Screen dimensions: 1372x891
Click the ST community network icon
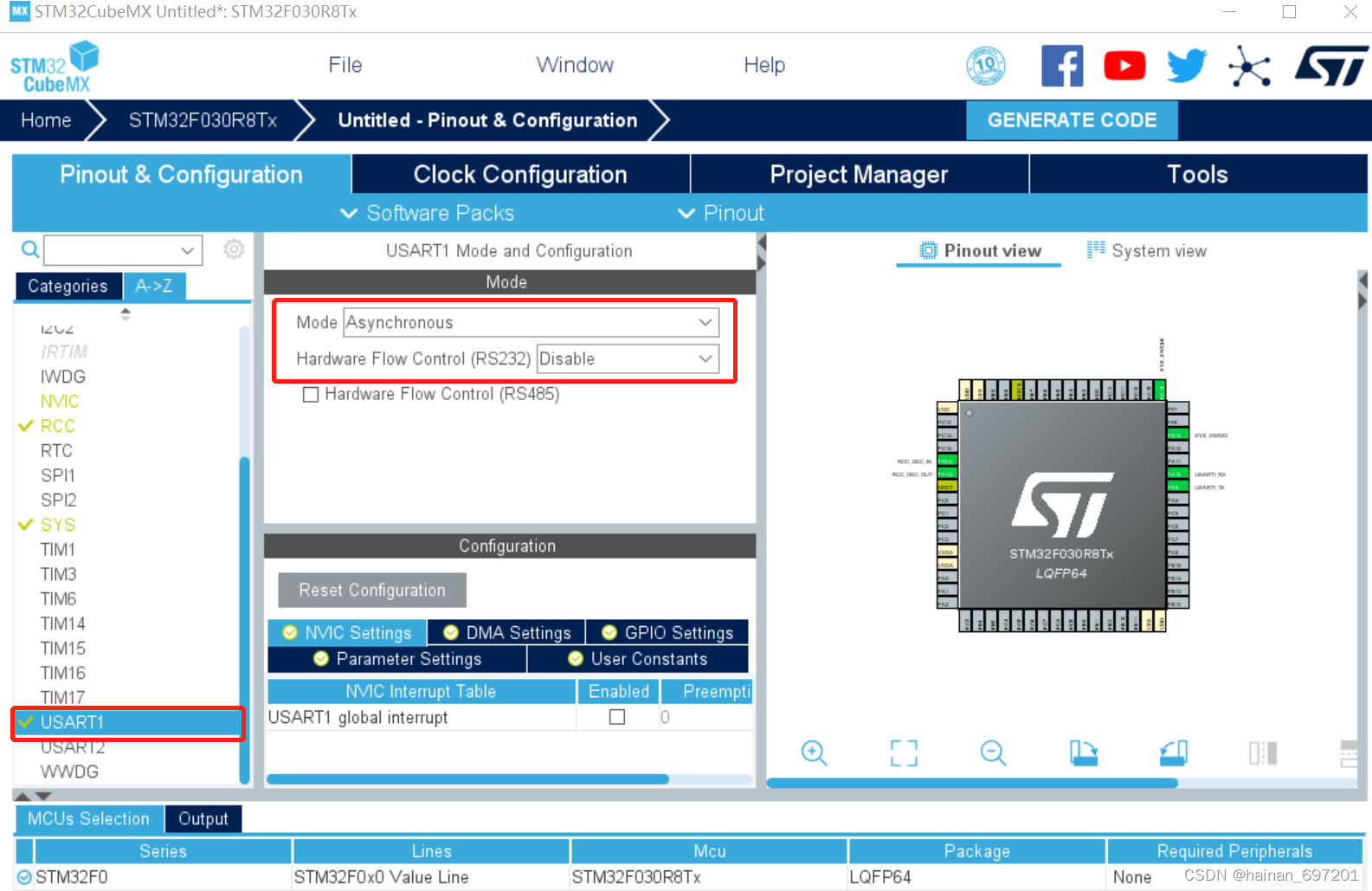tap(1249, 66)
